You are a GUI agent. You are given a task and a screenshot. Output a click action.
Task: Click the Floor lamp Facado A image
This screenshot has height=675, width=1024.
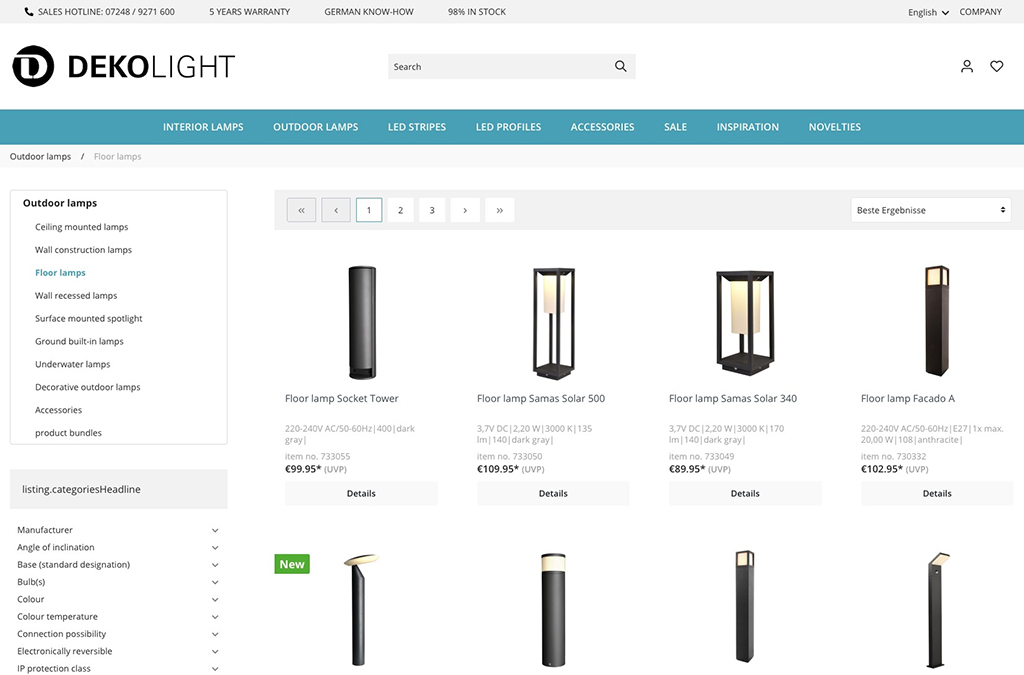[936, 321]
